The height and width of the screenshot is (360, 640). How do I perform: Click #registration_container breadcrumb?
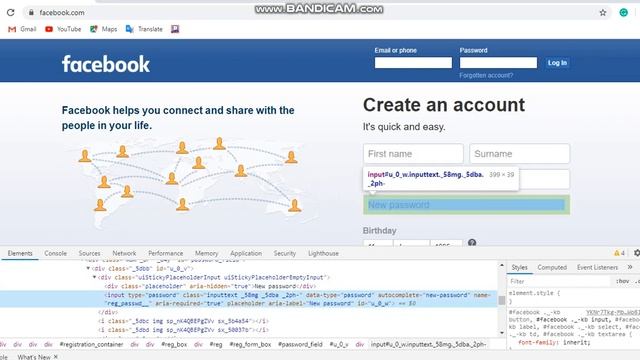(x=91, y=344)
